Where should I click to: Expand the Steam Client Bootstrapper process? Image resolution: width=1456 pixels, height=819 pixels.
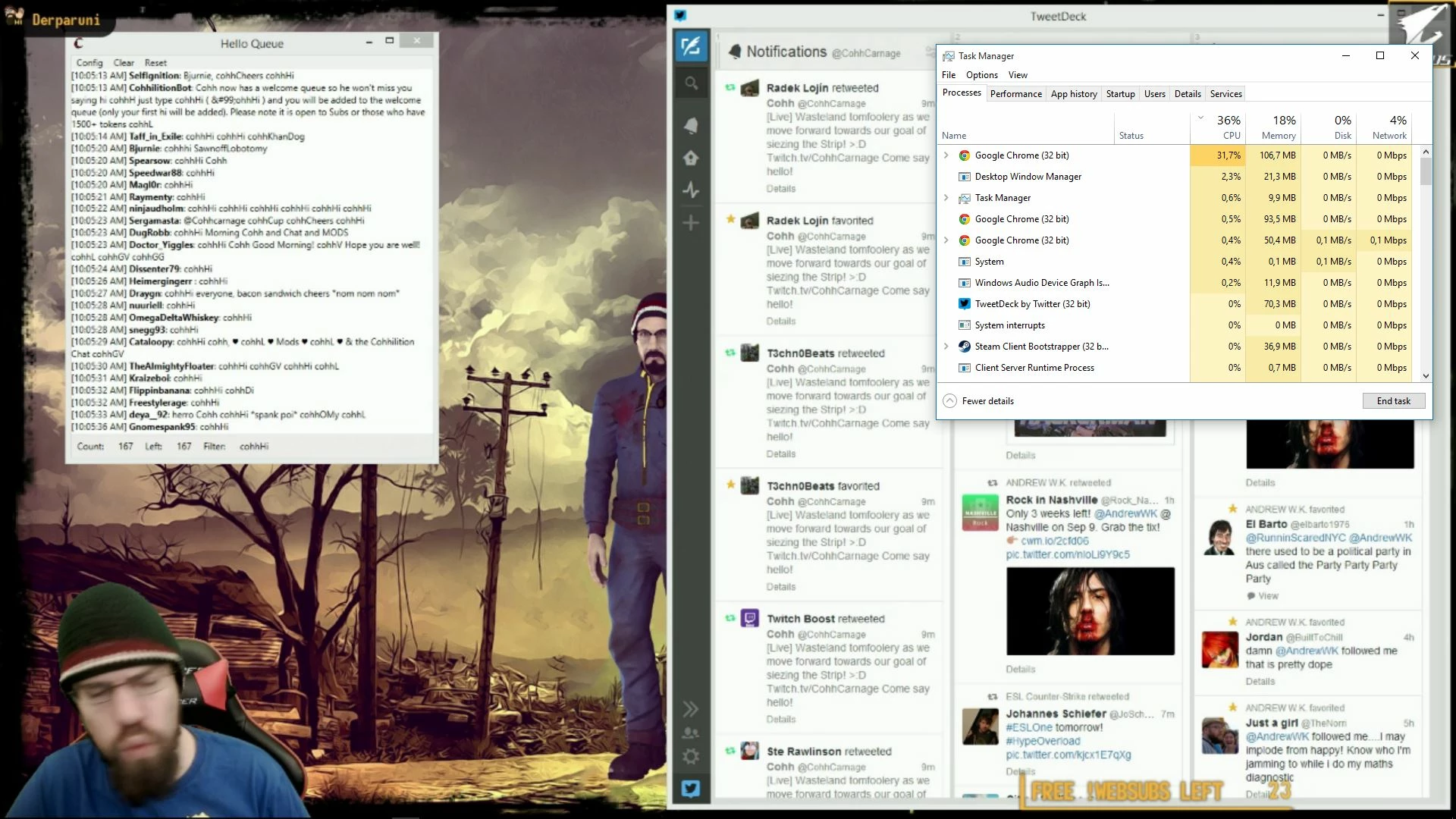[946, 347]
